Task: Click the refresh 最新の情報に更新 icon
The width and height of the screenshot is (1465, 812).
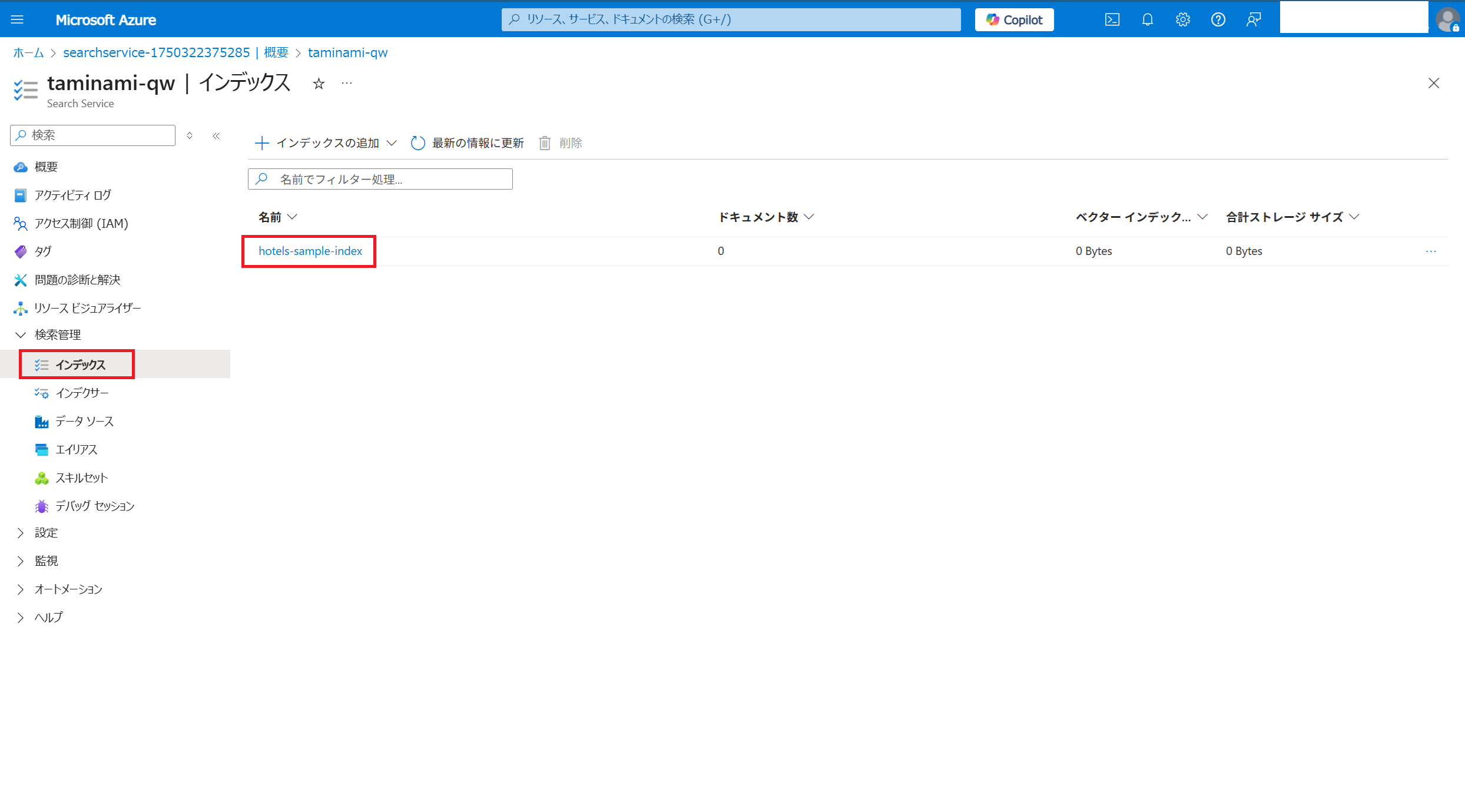Action: coord(417,143)
